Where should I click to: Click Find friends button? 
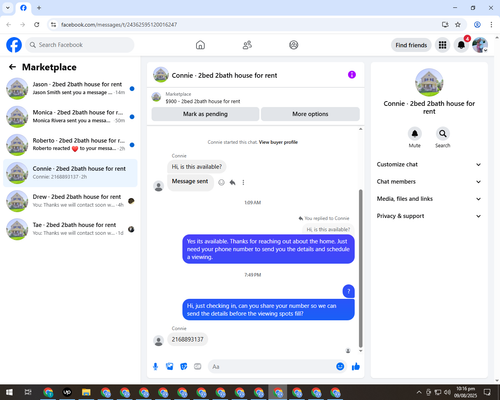(411, 45)
